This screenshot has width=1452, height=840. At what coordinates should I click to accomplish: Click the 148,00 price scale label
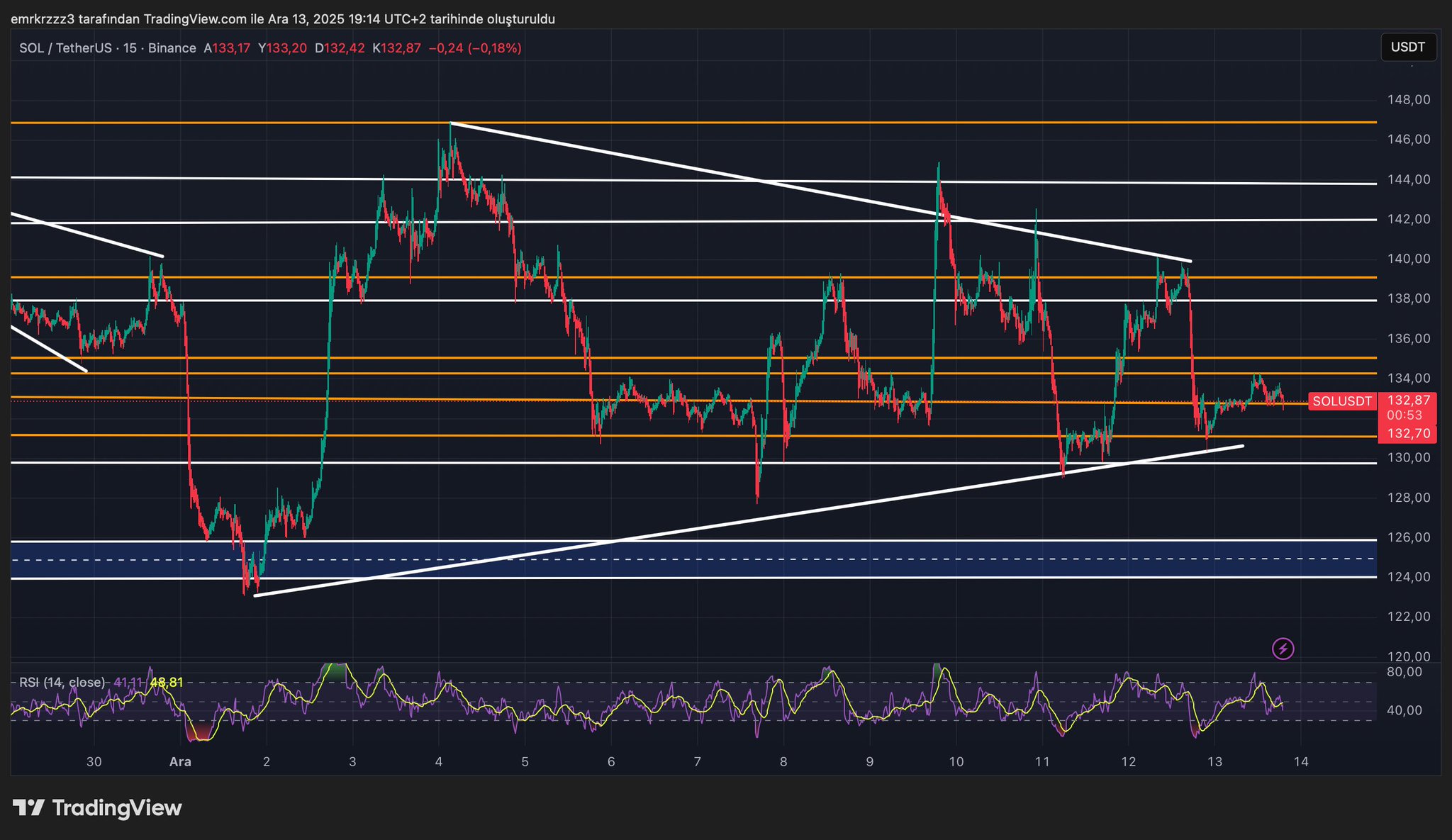click(x=1408, y=99)
